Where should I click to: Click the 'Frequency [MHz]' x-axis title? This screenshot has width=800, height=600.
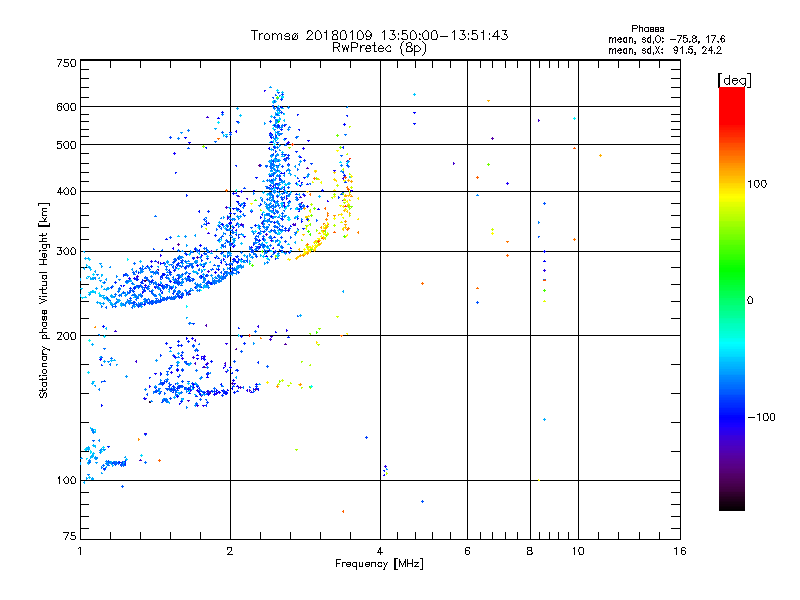379,564
